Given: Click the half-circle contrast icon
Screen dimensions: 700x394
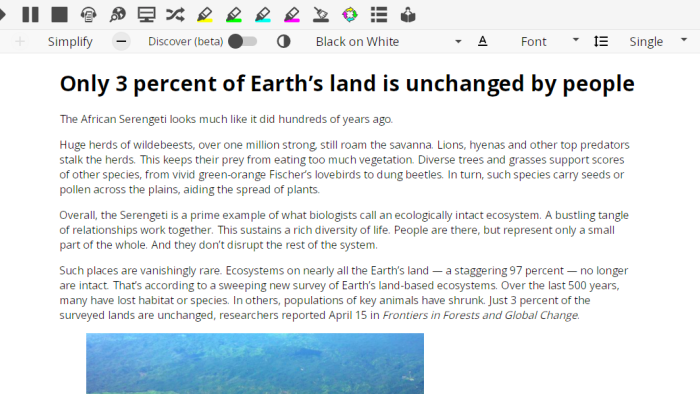Looking at the screenshot, I should click(283, 41).
